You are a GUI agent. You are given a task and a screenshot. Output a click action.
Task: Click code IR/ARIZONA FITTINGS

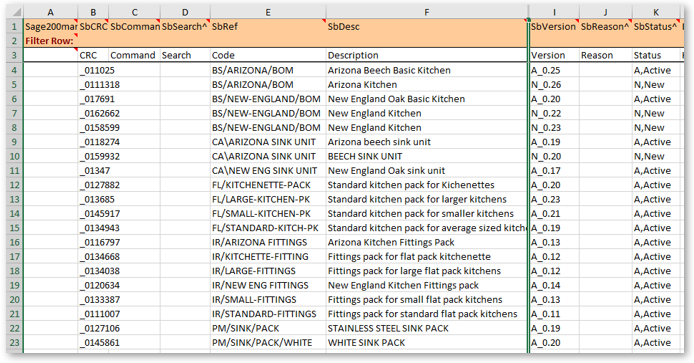(x=268, y=242)
